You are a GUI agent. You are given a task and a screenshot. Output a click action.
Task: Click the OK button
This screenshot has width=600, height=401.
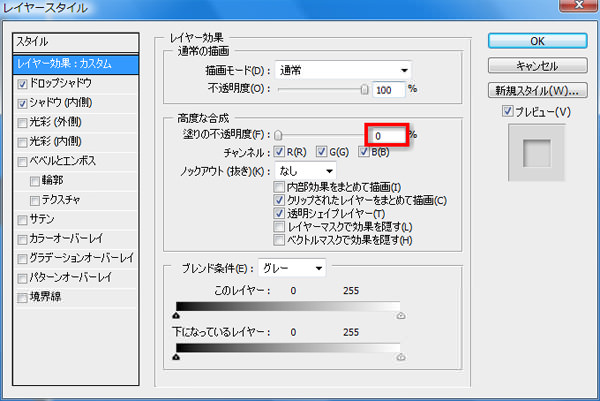coord(537,42)
